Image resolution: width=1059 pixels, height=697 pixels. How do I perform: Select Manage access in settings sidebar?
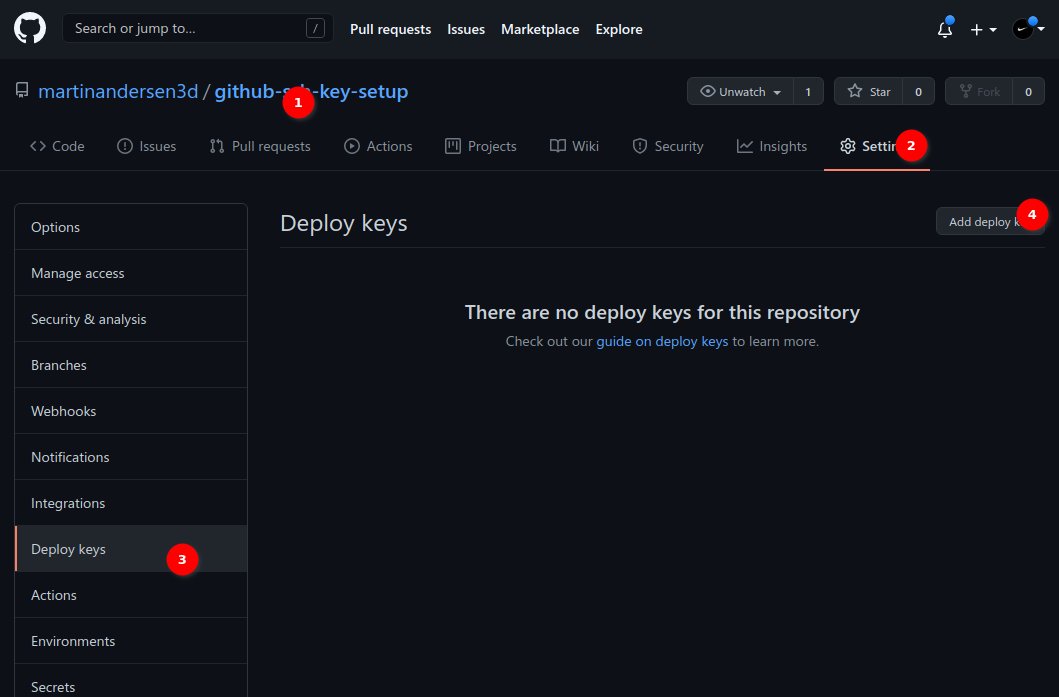point(131,273)
